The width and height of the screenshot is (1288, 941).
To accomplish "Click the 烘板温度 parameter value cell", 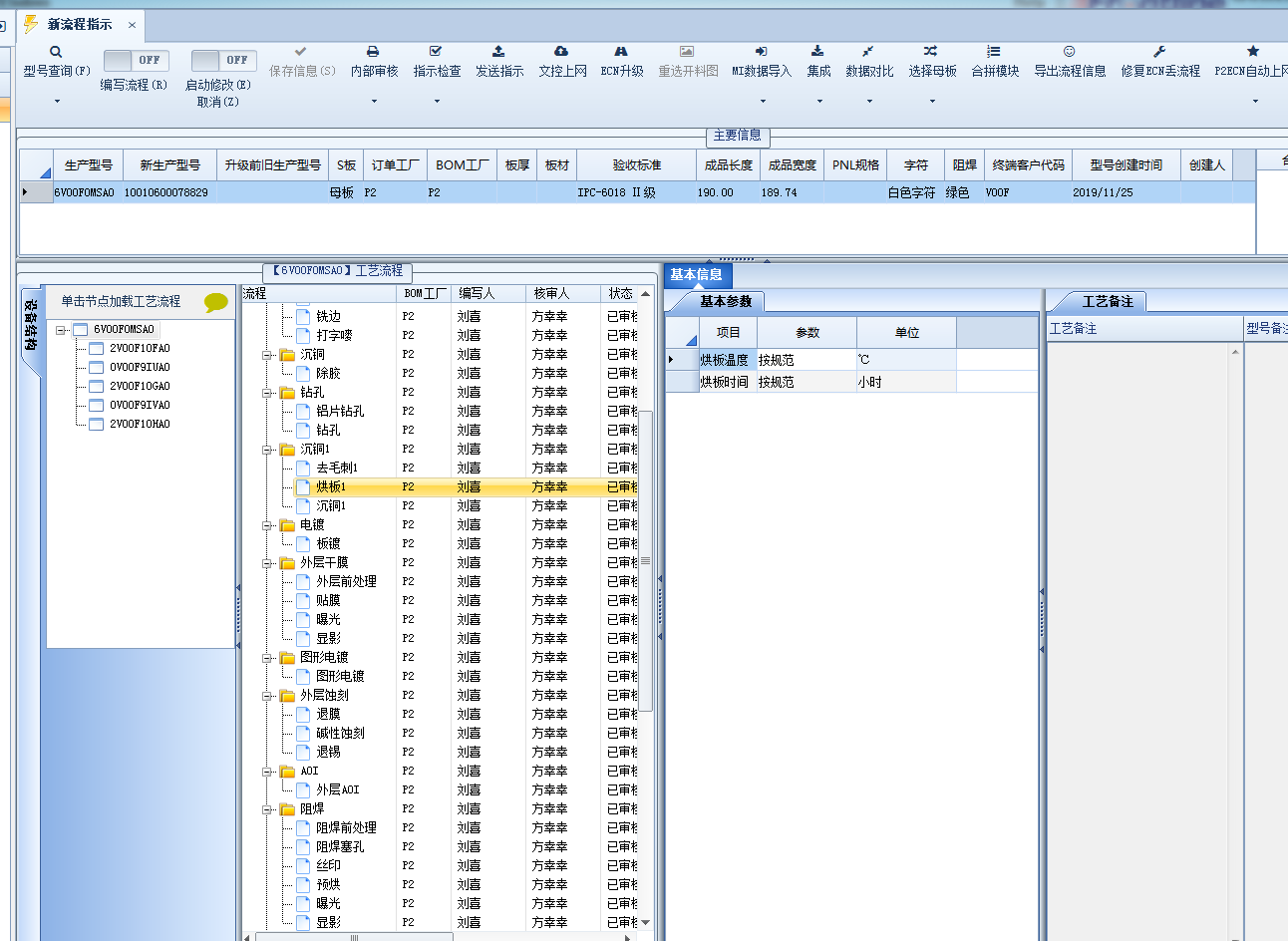I will coord(806,360).
